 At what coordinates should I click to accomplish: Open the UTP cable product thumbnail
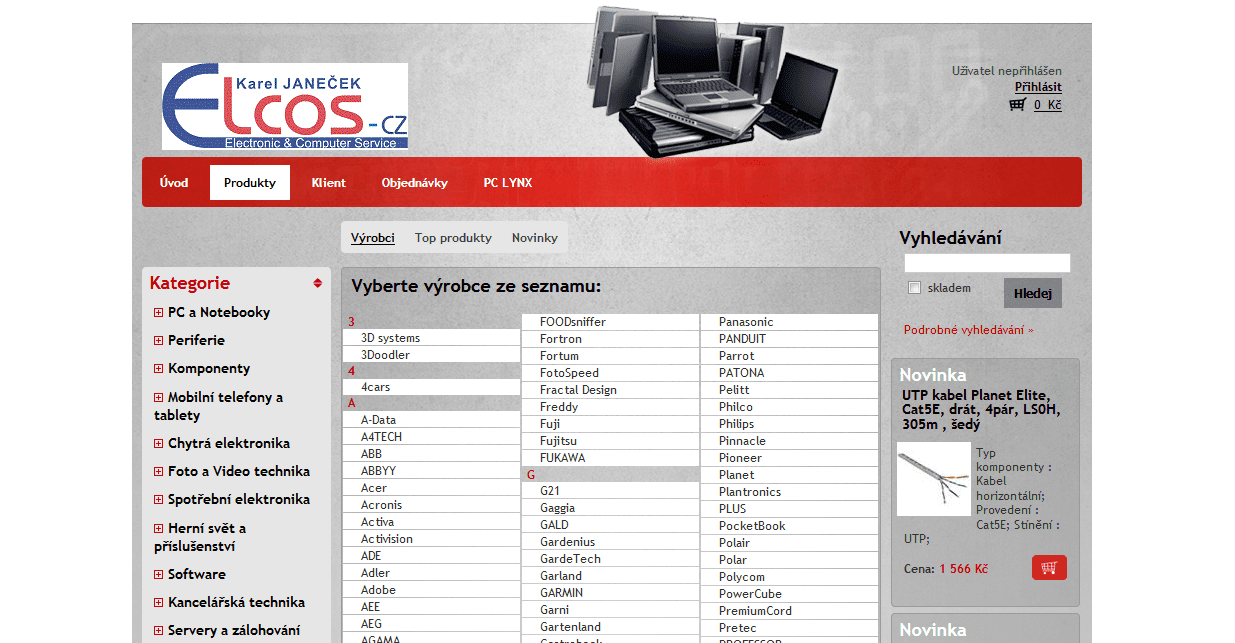pos(934,479)
